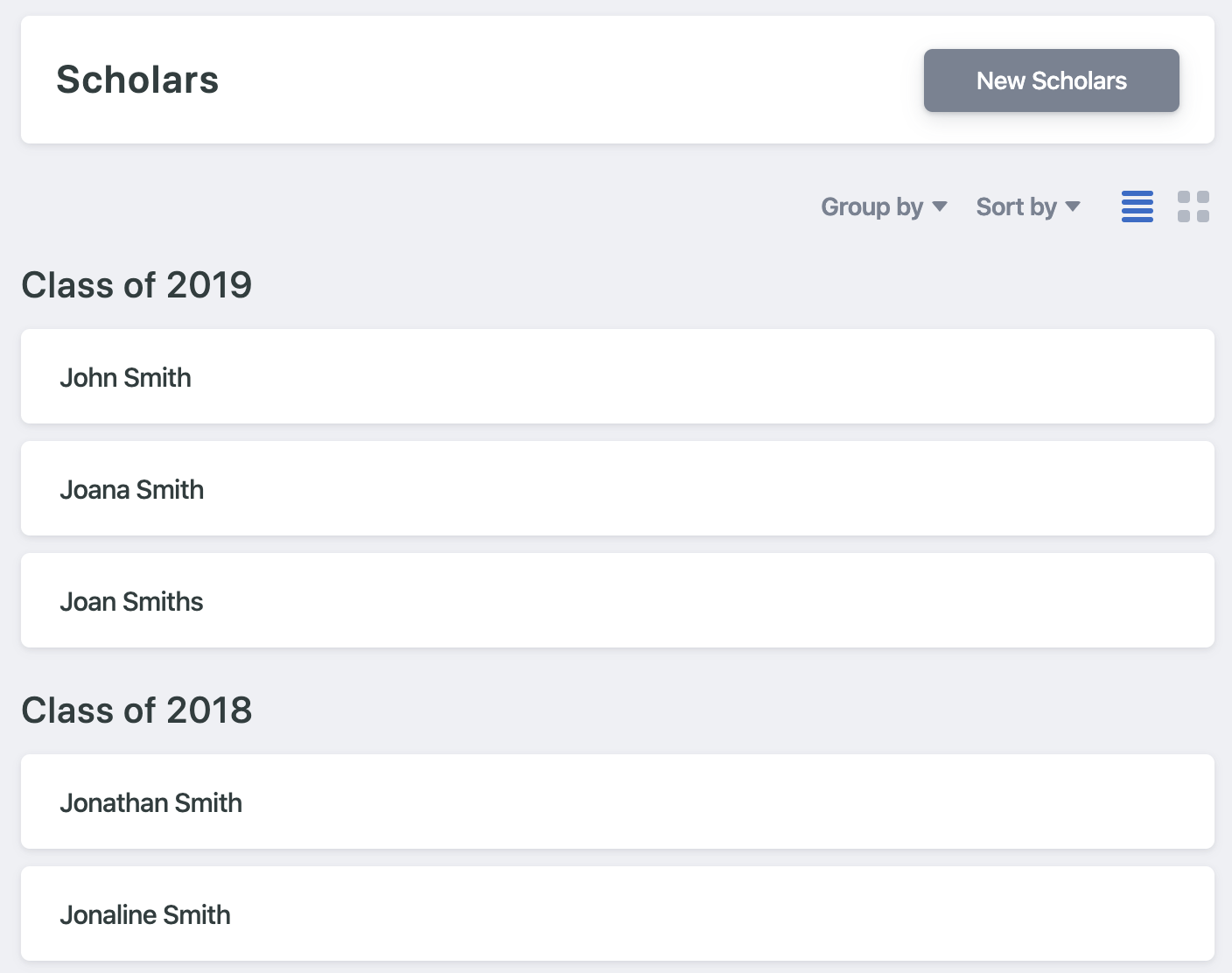Switch to list view layout
1232x973 pixels.
coord(1137,206)
